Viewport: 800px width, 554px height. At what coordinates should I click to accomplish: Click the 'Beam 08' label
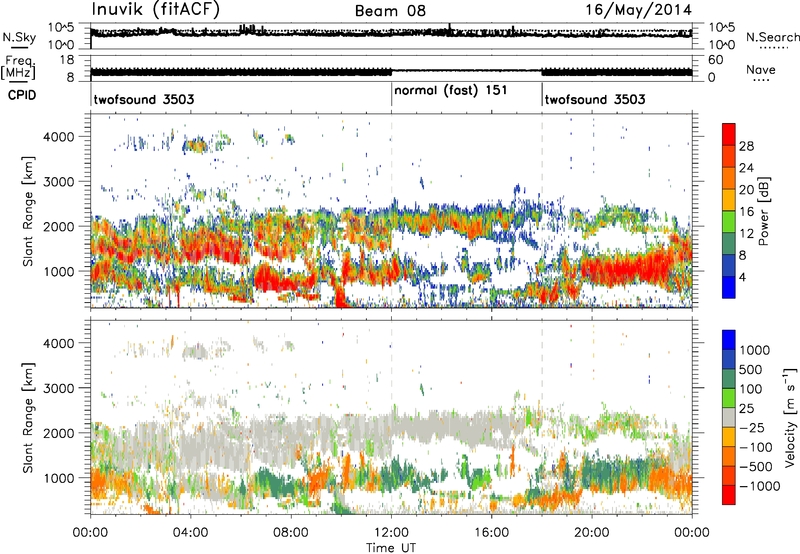coord(390,11)
